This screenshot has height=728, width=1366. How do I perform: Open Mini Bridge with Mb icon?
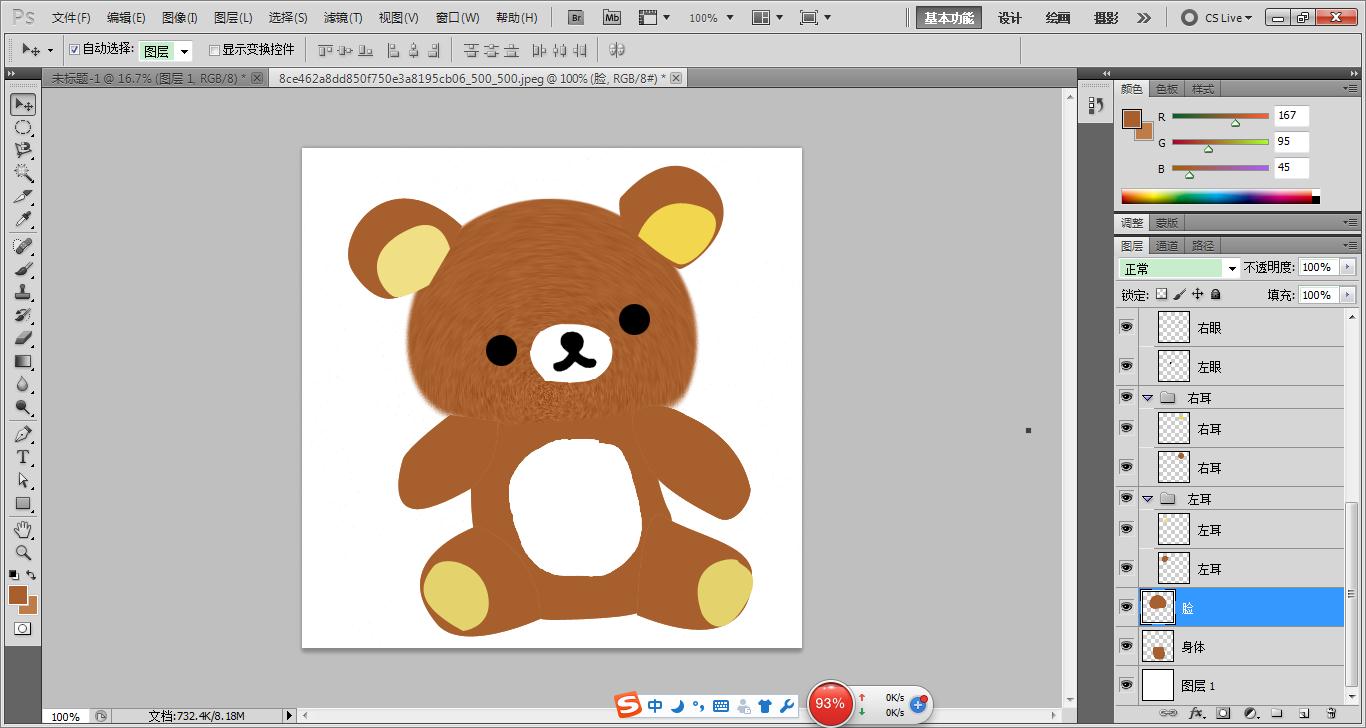[x=611, y=17]
